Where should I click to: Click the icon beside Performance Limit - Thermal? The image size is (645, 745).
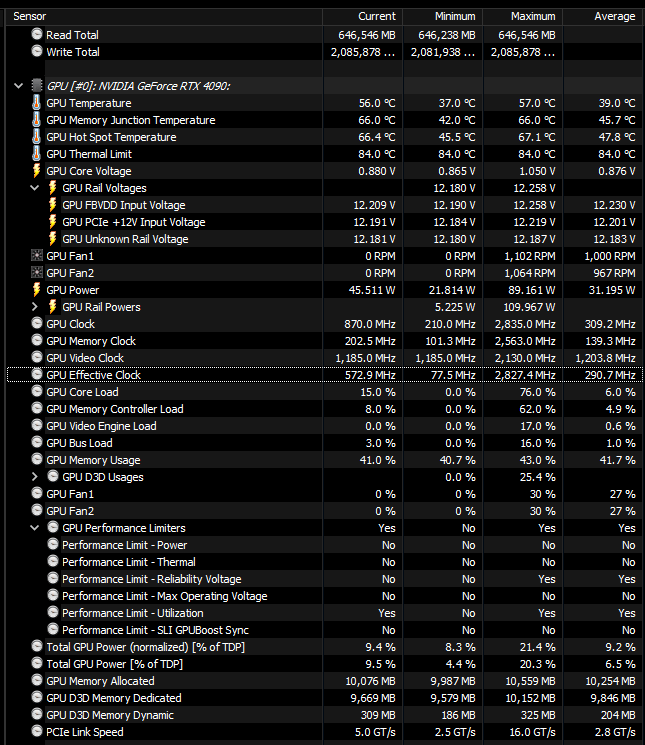[x=53, y=561]
